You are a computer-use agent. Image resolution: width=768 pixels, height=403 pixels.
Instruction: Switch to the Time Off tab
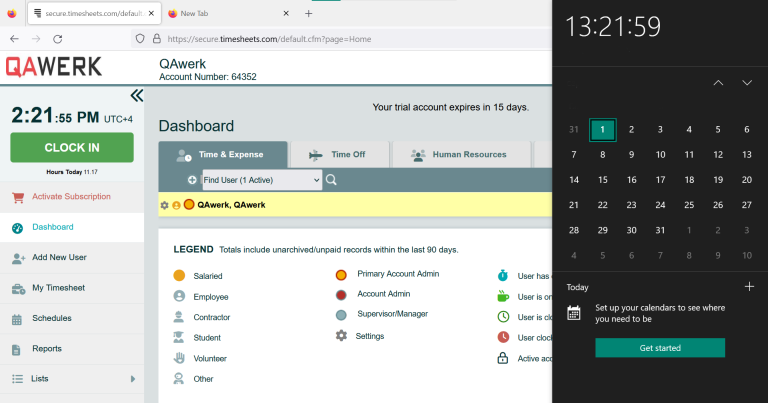click(x=338, y=155)
